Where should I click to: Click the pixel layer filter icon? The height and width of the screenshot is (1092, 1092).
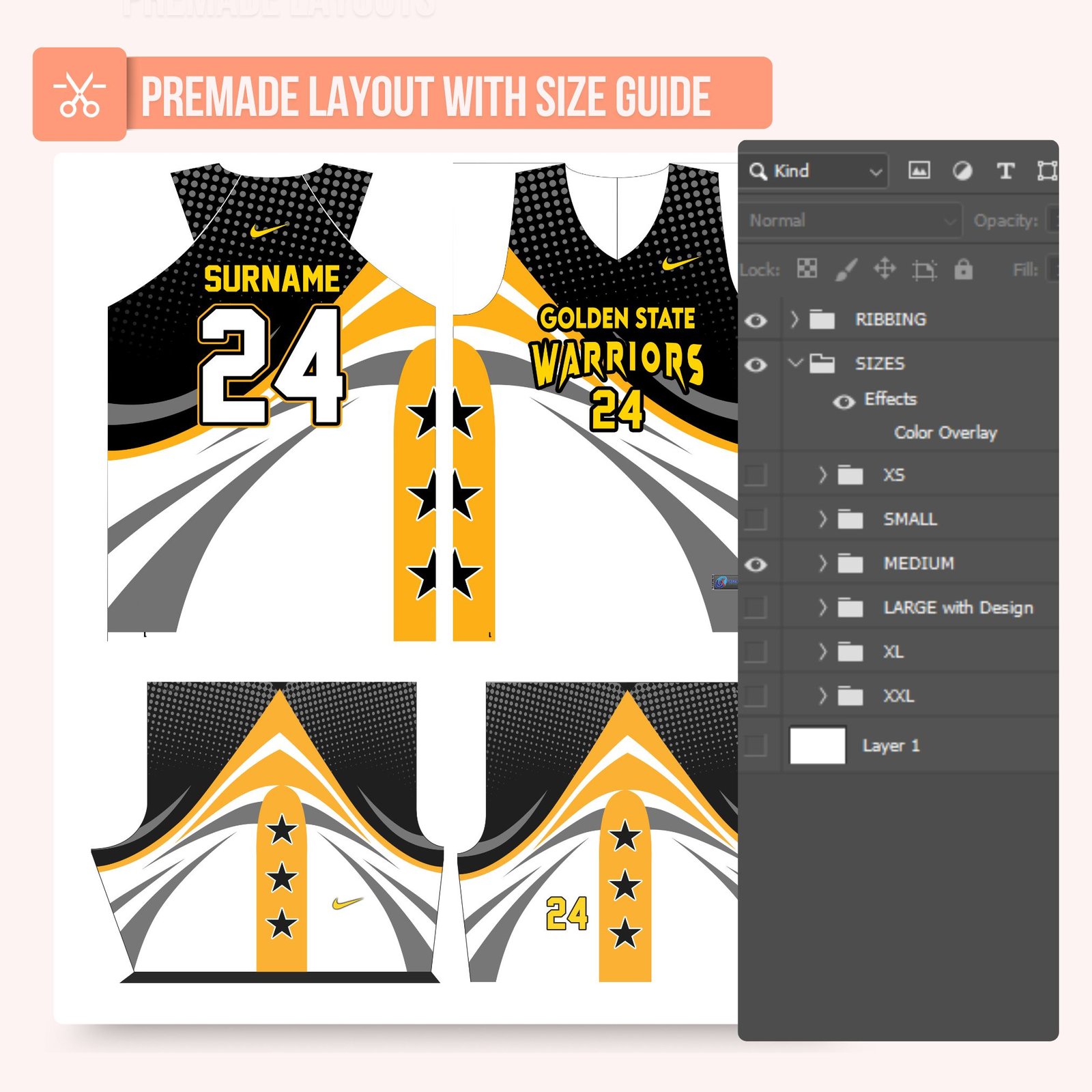pyautogui.click(x=919, y=171)
